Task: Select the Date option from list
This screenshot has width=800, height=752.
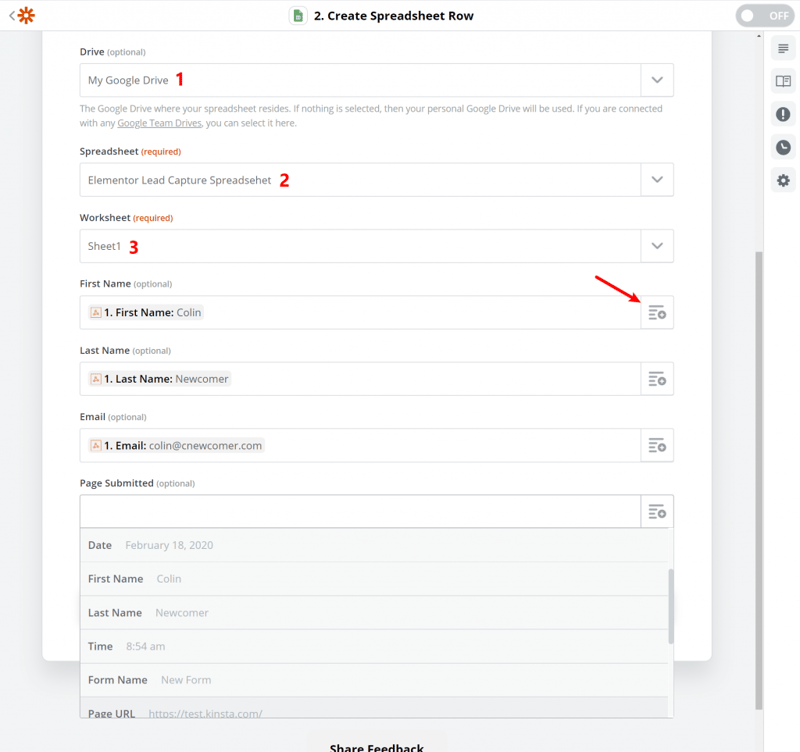Action: click(374, 545)
